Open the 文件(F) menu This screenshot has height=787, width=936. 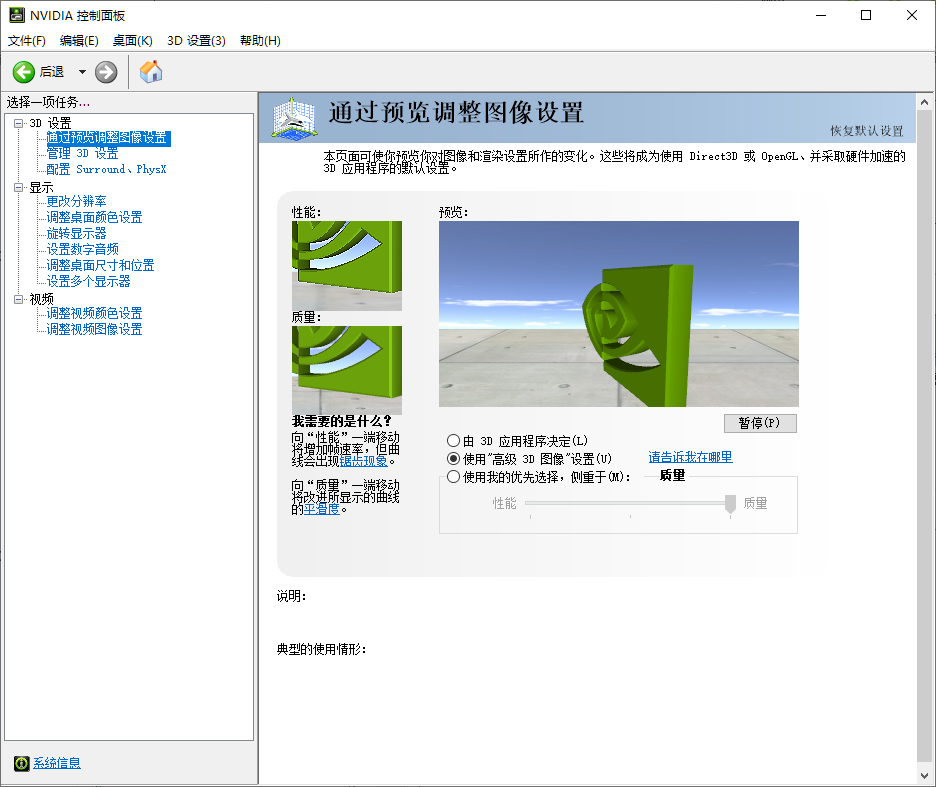pos(26,41)
